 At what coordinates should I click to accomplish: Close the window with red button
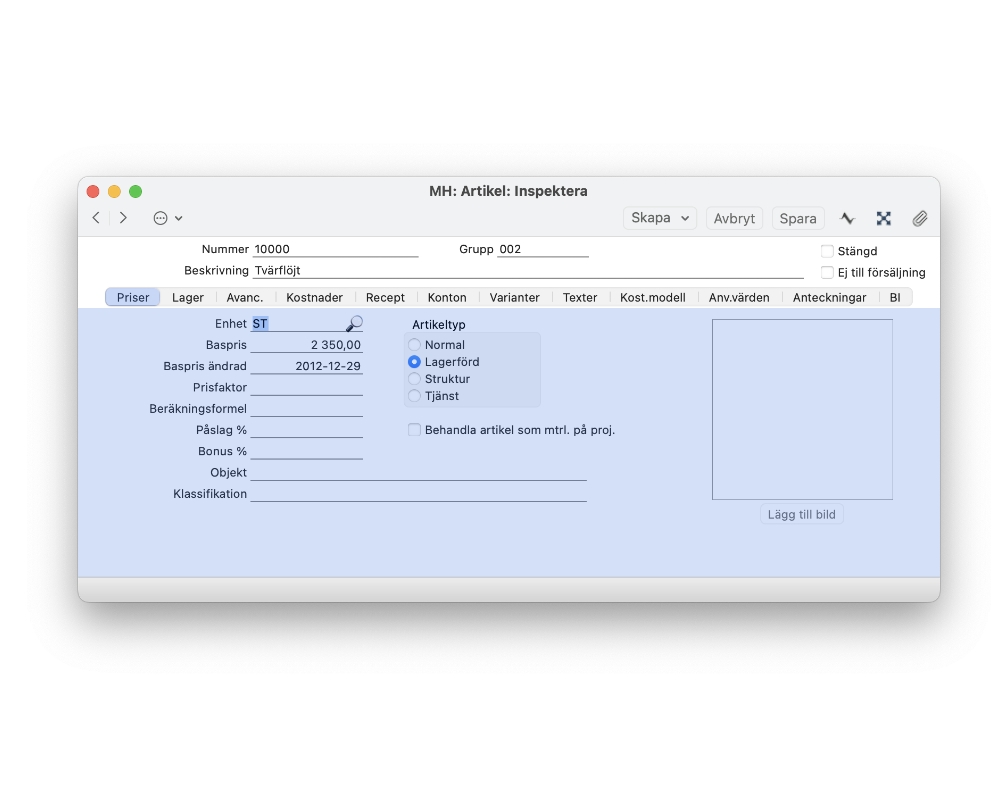coord(93,191)
